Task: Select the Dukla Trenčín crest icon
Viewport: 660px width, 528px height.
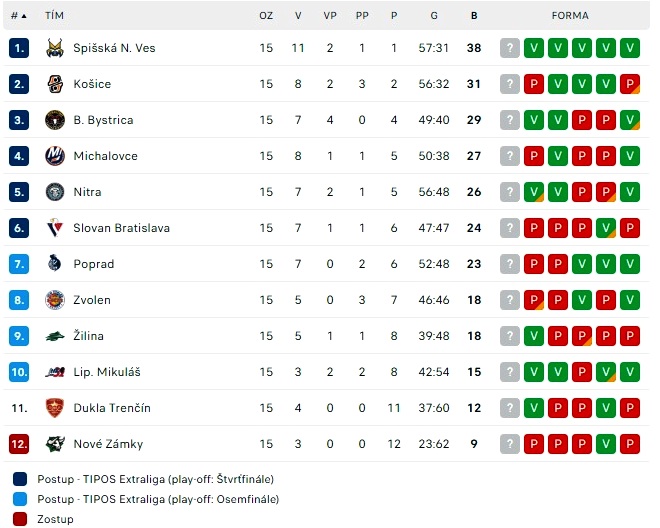Action: (55, 408)
